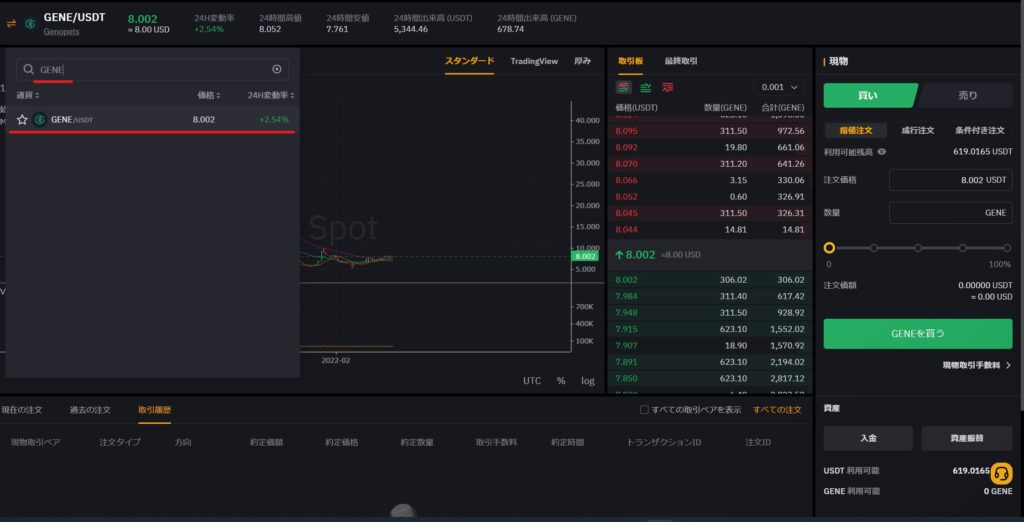The height and width of the screenshot is (522, 1024).
Task: Show both bids and asks order book view
Action: tap(624, 87)
